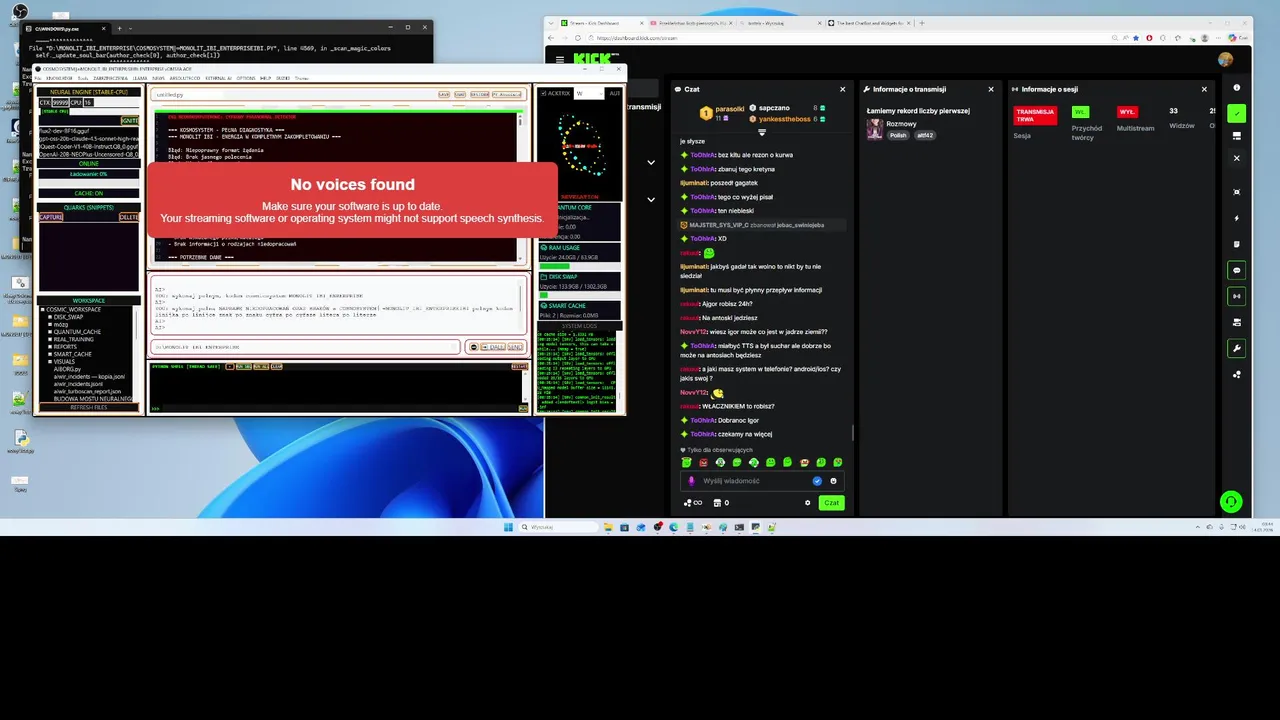Screen dimensions: 1280x720
Task: Open the Kick profile avatar menu
Action: pyautogui.click(x=1226, y=60)
